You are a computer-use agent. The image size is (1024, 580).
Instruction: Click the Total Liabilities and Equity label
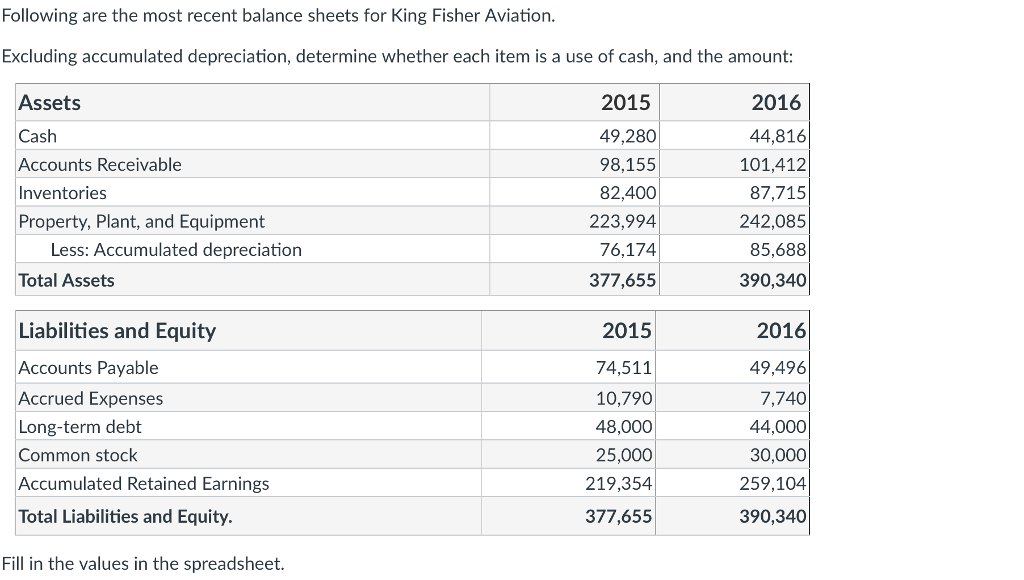pyautogui.click(x=126, y=517)
